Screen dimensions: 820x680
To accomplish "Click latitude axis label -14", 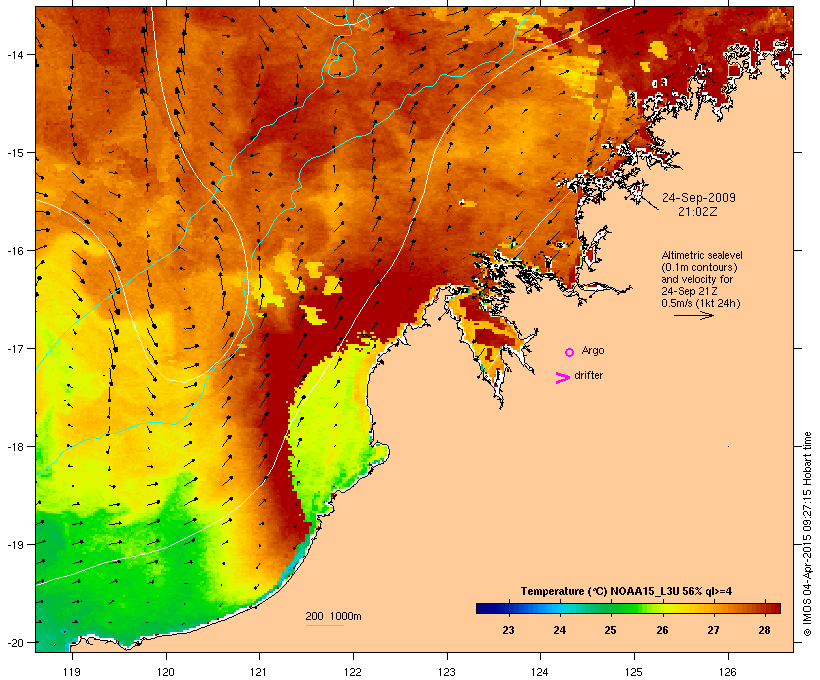I will click(x=14, y=54).
